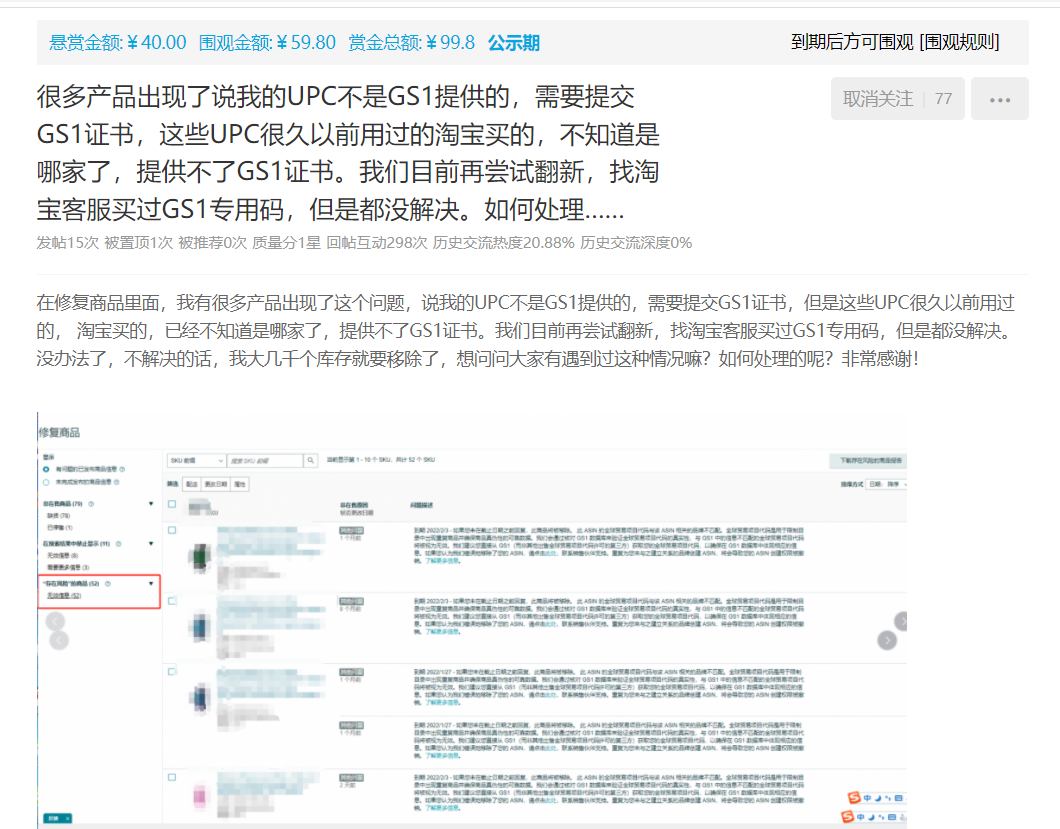Click the green product thumbnail
The width and height of the screenshot is (1060, 829).
(199, 558)
